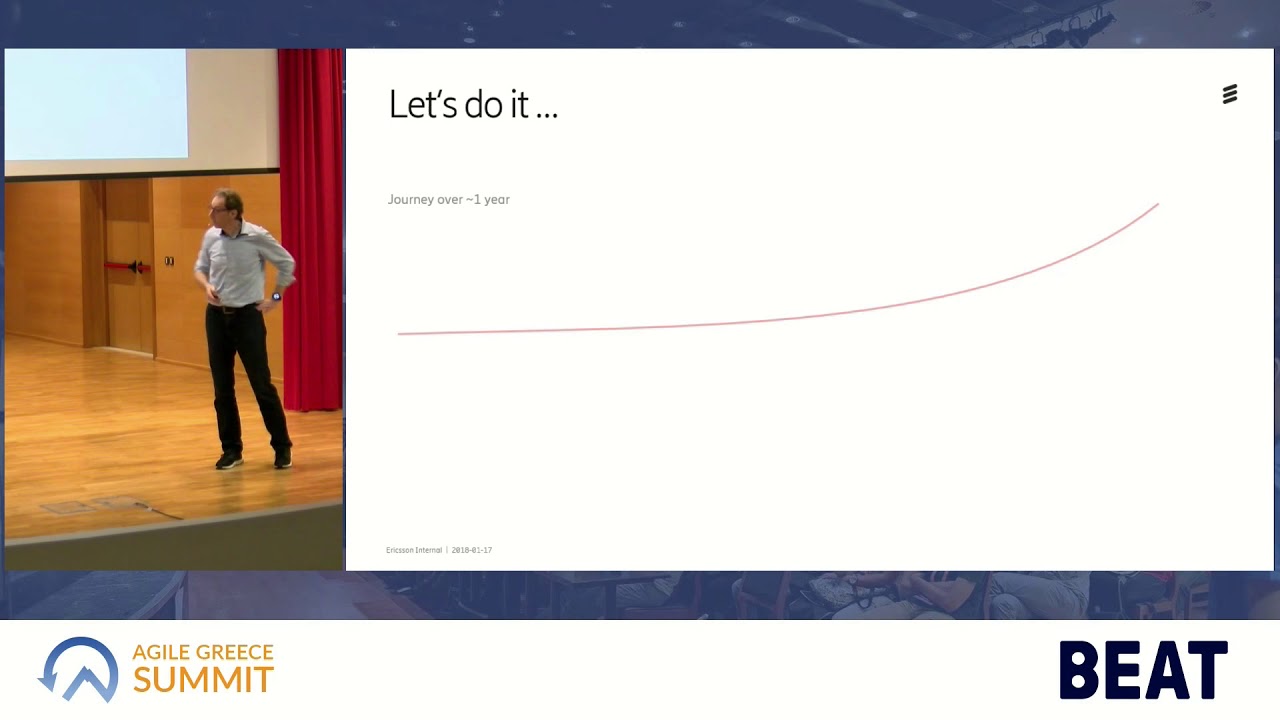The width and height of the screenshot is (1280, 720).
Task: Click the Ericsson logo on the slide
Action: click(x=1230, y=94)
